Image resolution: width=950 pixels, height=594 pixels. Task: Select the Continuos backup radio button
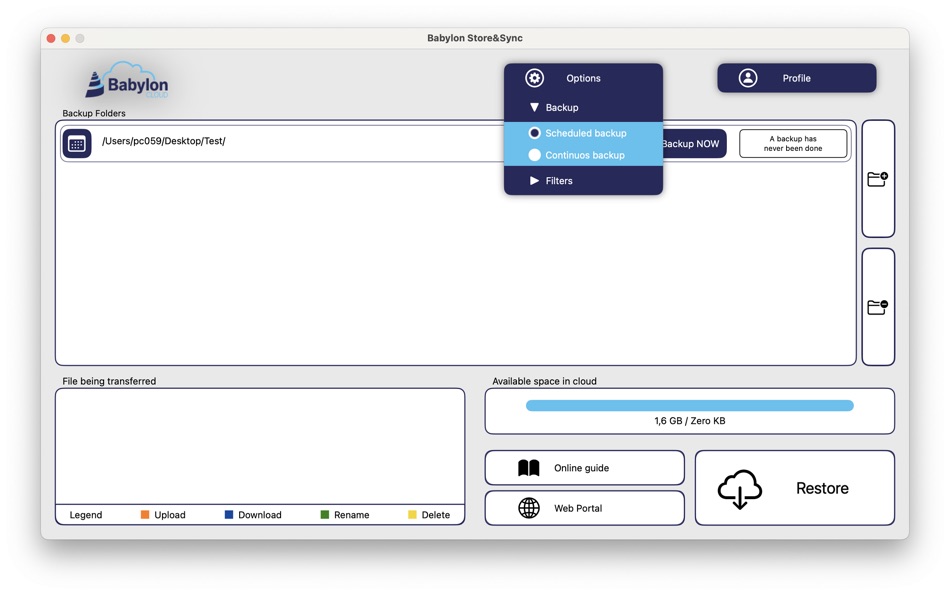534,155
